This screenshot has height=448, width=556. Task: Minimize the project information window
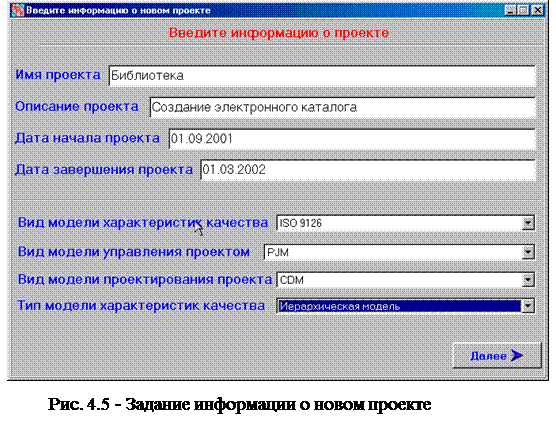pos(510,10)
